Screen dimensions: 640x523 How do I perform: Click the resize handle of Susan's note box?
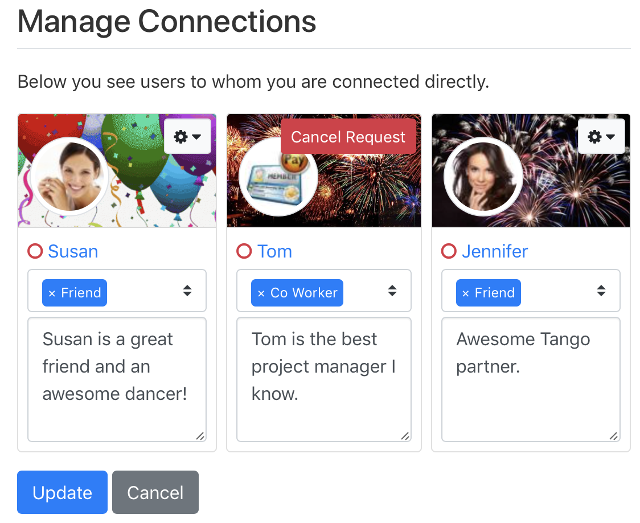200,436
